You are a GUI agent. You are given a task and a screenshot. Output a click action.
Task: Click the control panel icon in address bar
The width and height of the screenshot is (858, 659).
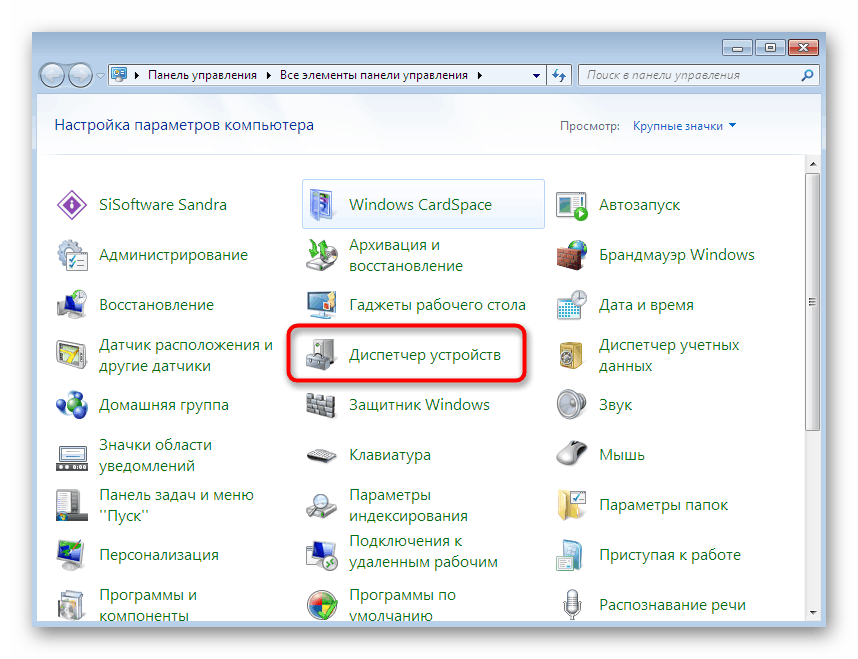tap(119, 75)
